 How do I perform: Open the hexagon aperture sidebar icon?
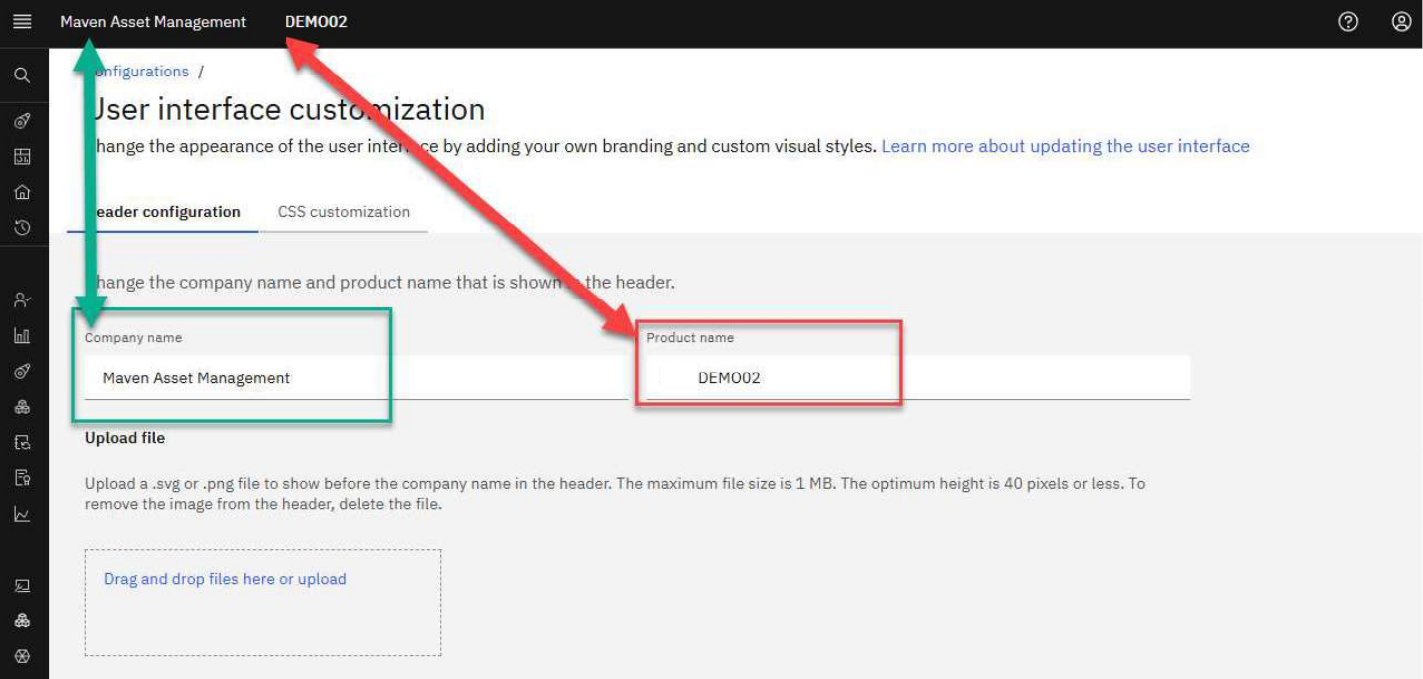(x=22, y=657)
